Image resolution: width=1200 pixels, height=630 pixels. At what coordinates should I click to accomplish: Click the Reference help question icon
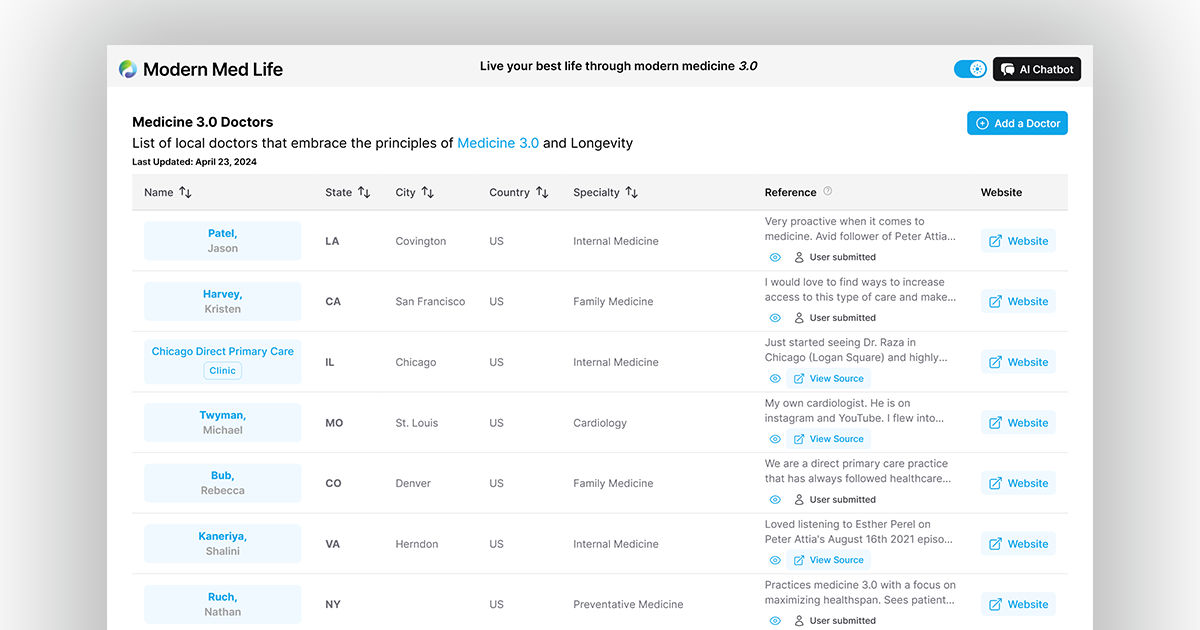click(827, 191)
